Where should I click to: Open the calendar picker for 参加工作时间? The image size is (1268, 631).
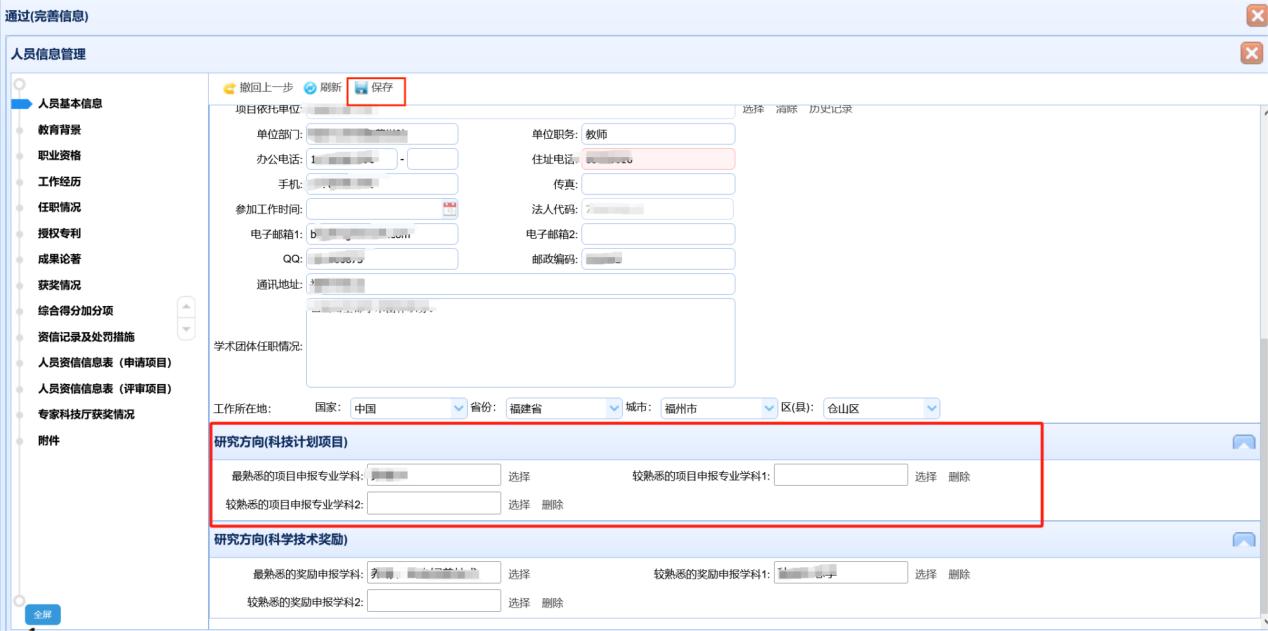[x=450, y=209]
